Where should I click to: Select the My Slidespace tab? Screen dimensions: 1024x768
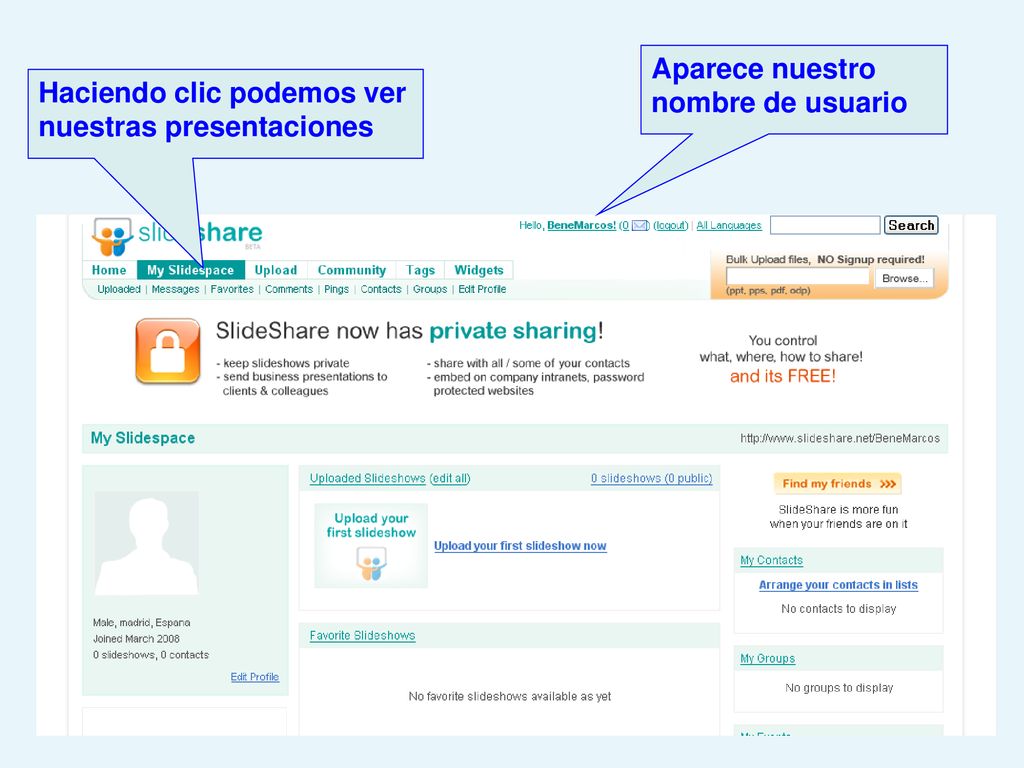point(190,270)
